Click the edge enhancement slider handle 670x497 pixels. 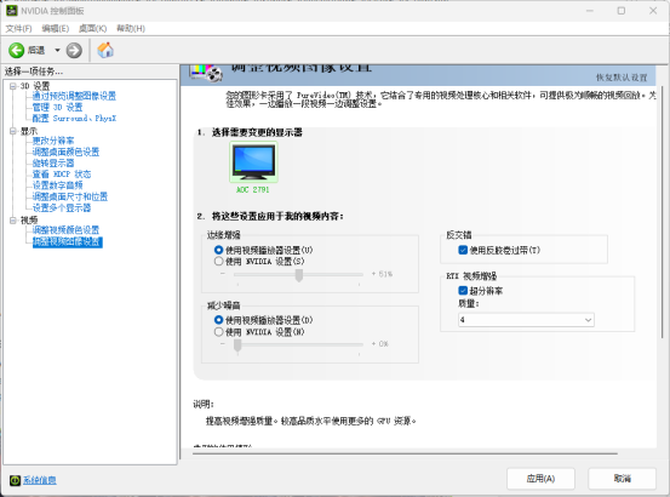(298, 274)
